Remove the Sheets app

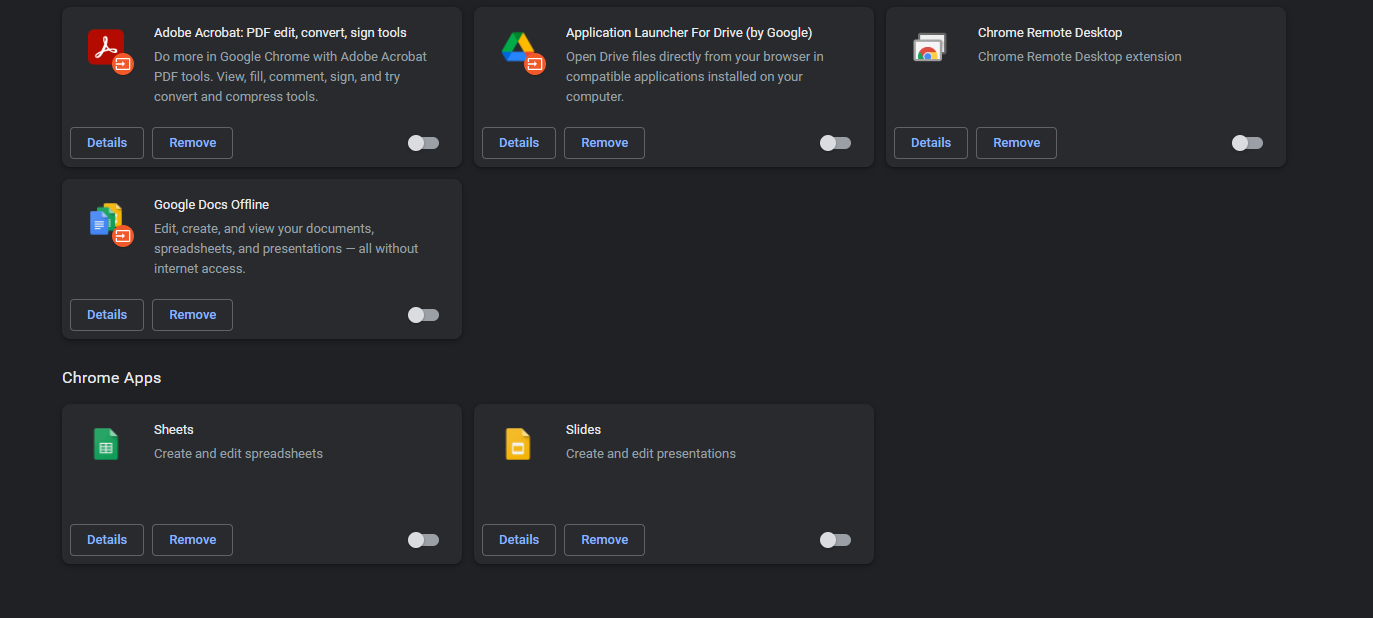coord(192,540)
